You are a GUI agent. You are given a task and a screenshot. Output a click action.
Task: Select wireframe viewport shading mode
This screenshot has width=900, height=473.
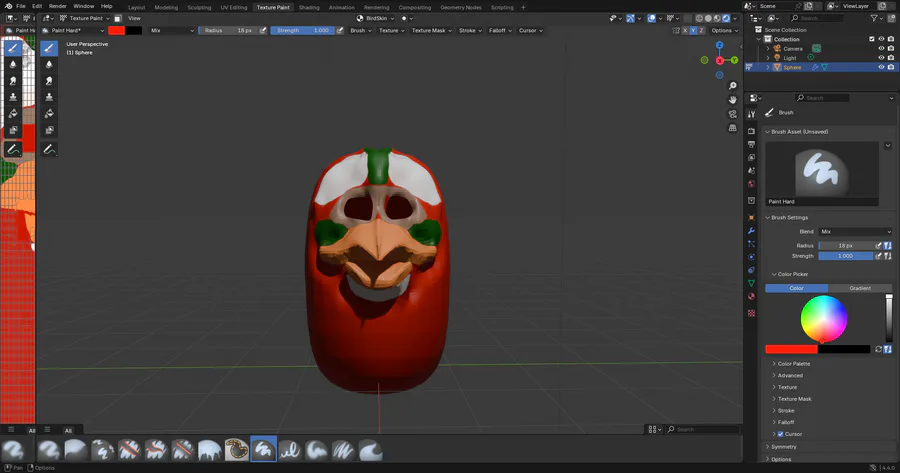coord(699,18)
